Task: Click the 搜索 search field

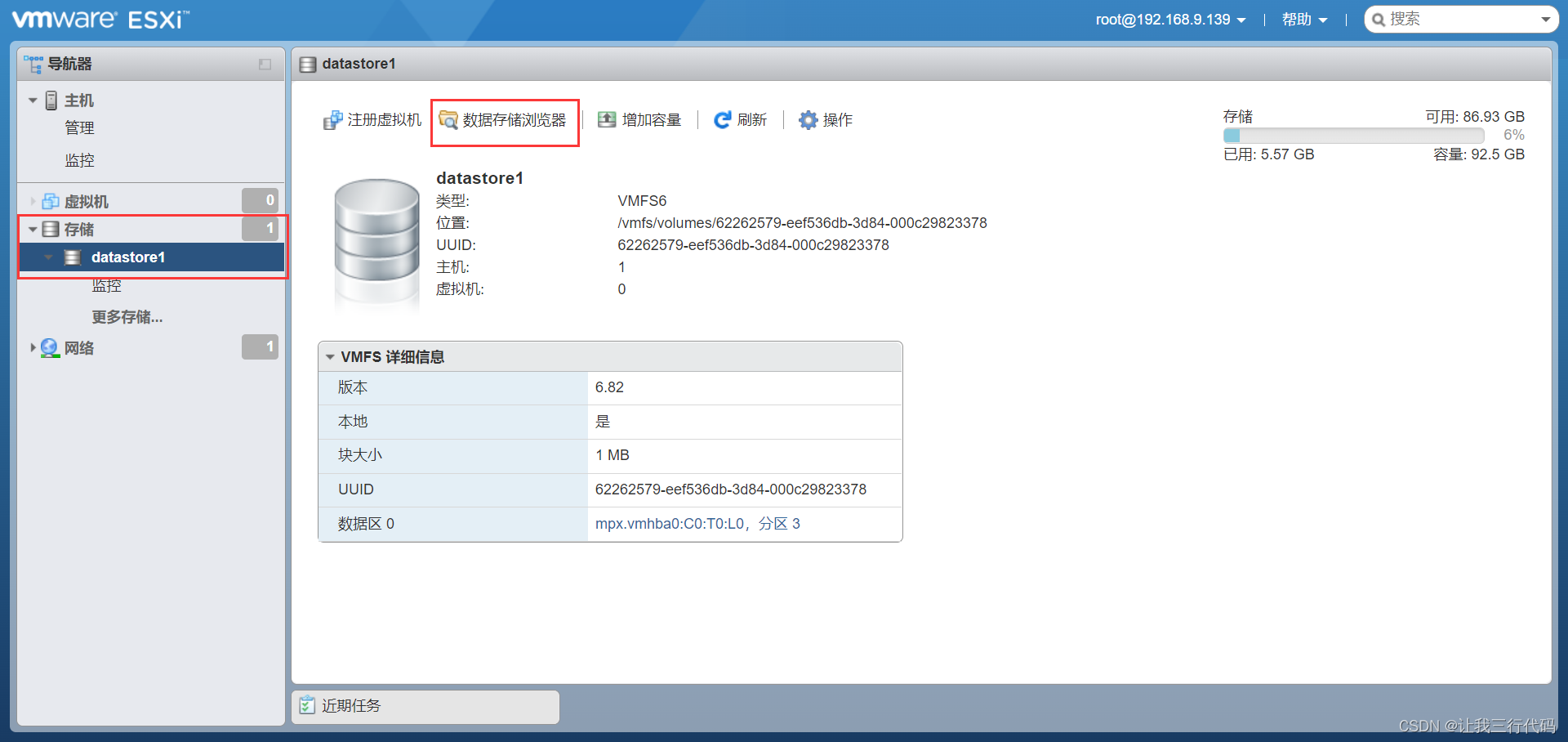Action: coord(1462,20)
